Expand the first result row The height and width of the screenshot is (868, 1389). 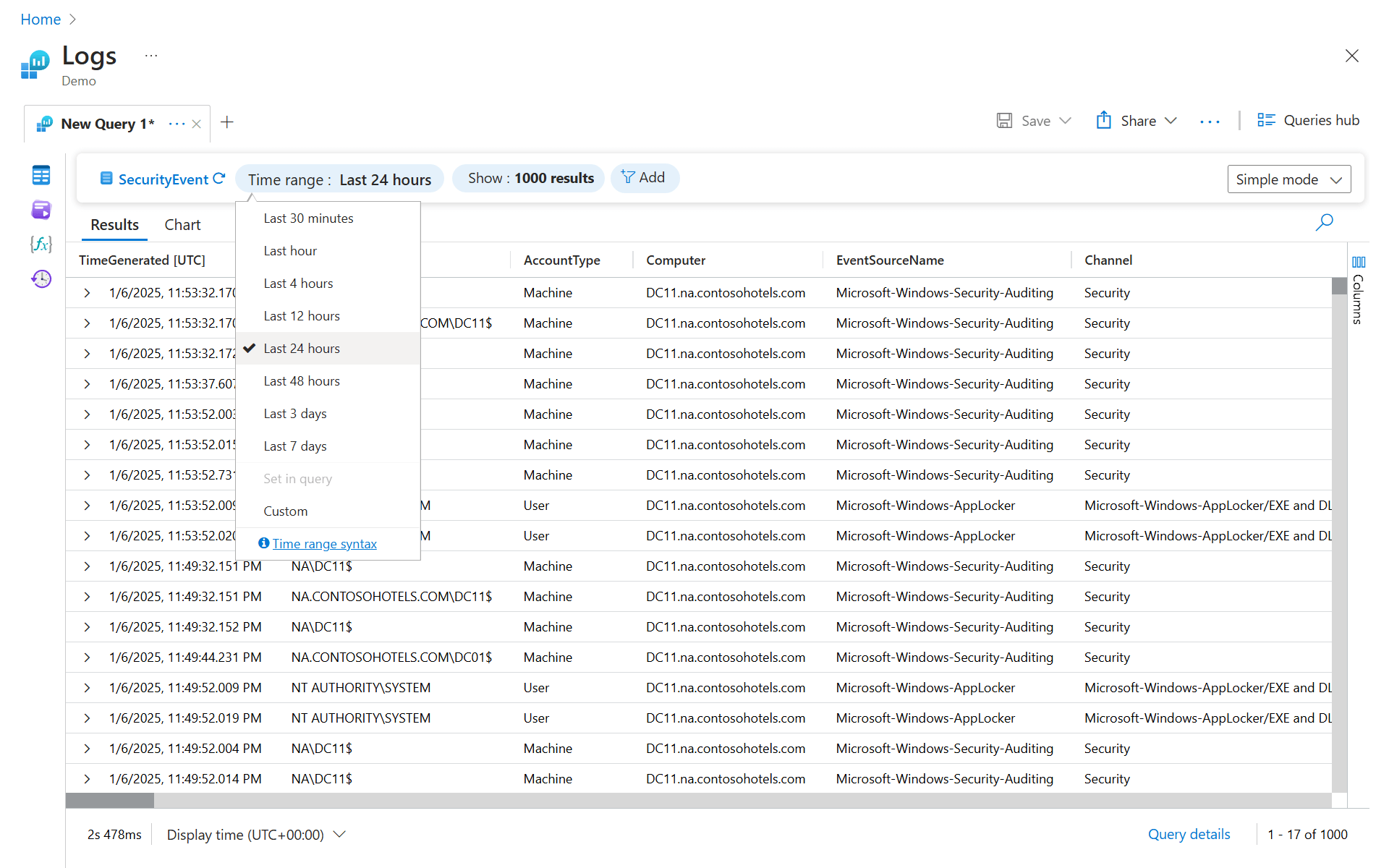point(87,293)
